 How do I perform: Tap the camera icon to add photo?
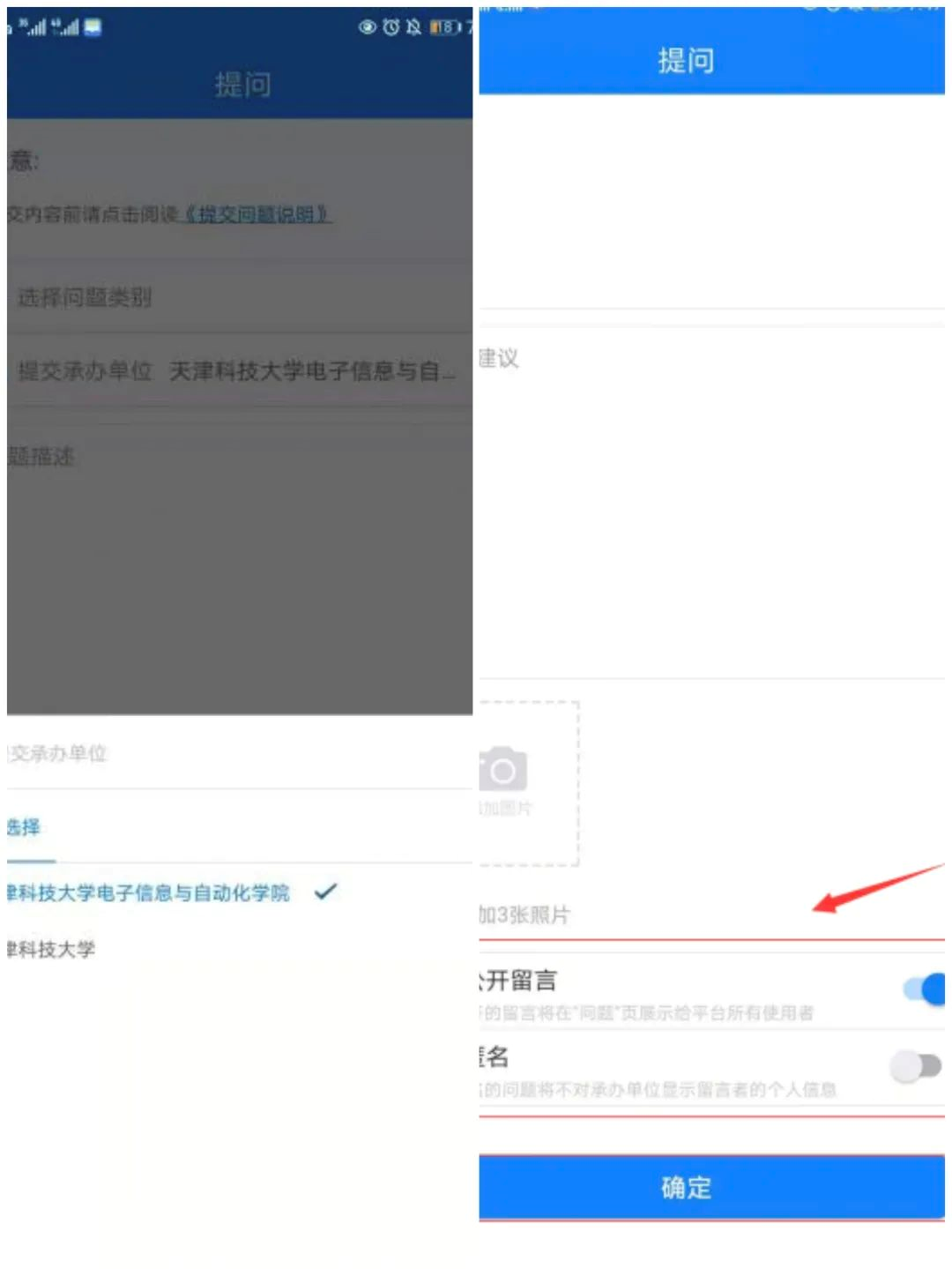pyautogui.click(x=502, y=770)
